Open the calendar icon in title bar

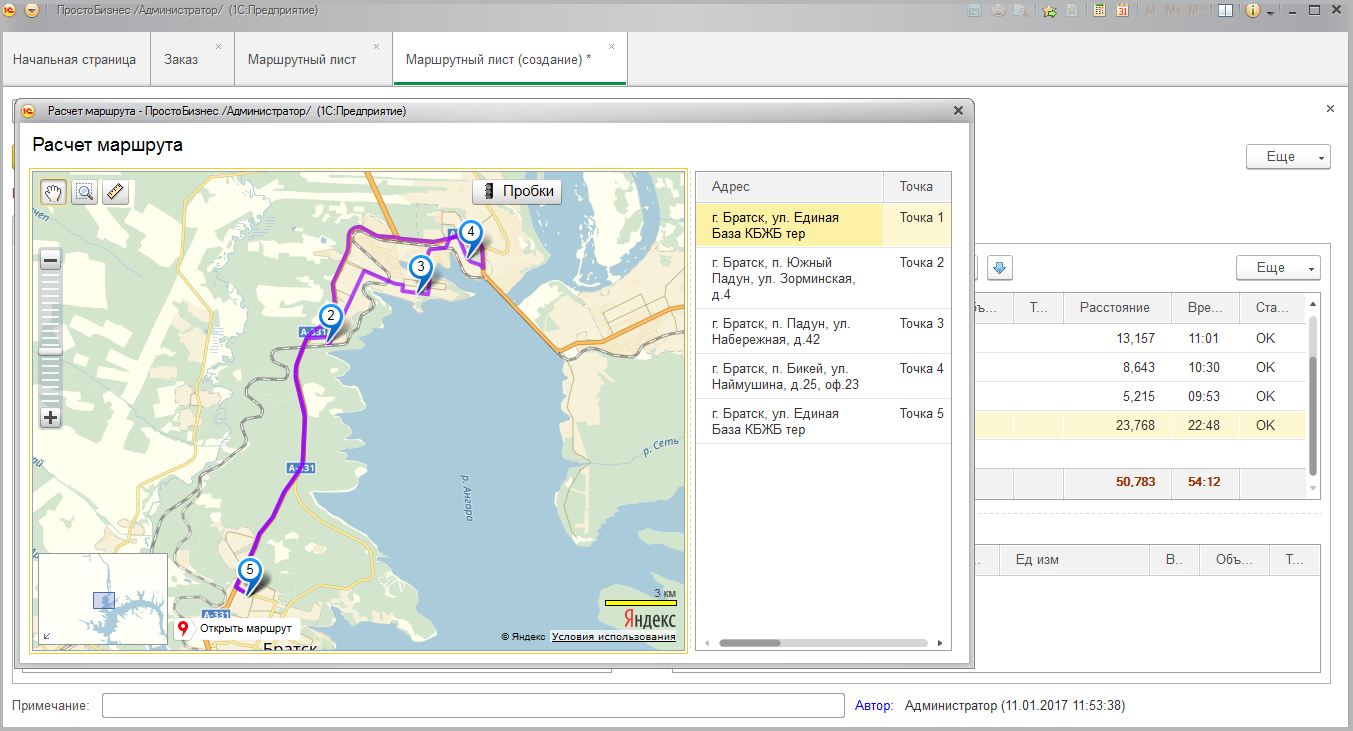coord(1122,11)
